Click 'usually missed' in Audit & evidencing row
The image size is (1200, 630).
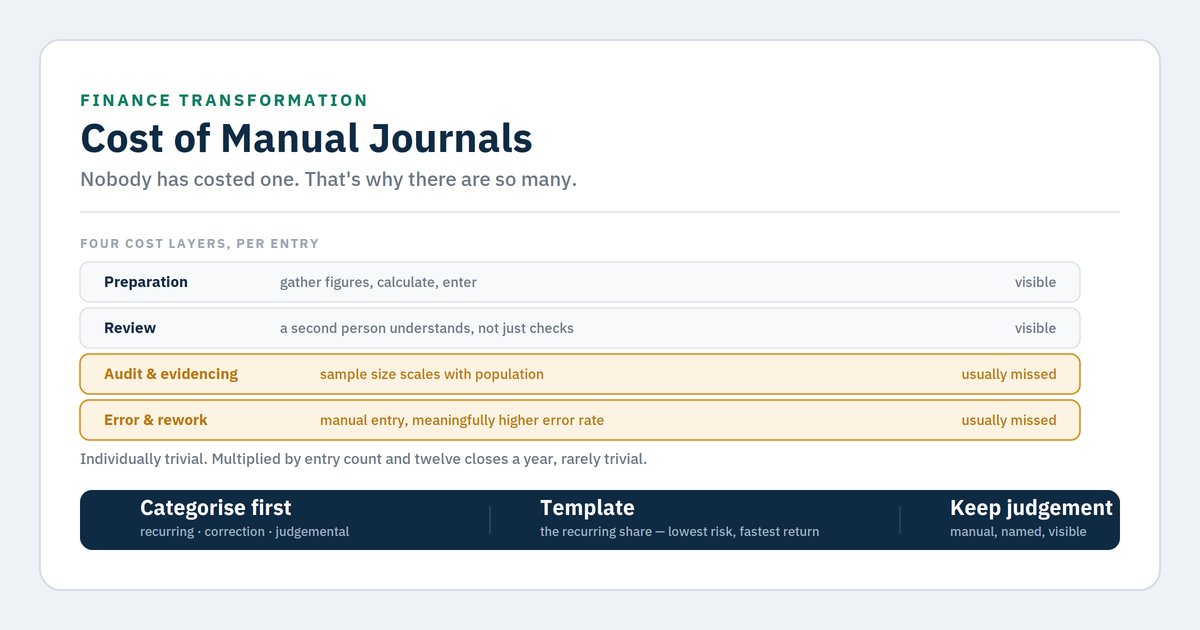coord(1009,374)
